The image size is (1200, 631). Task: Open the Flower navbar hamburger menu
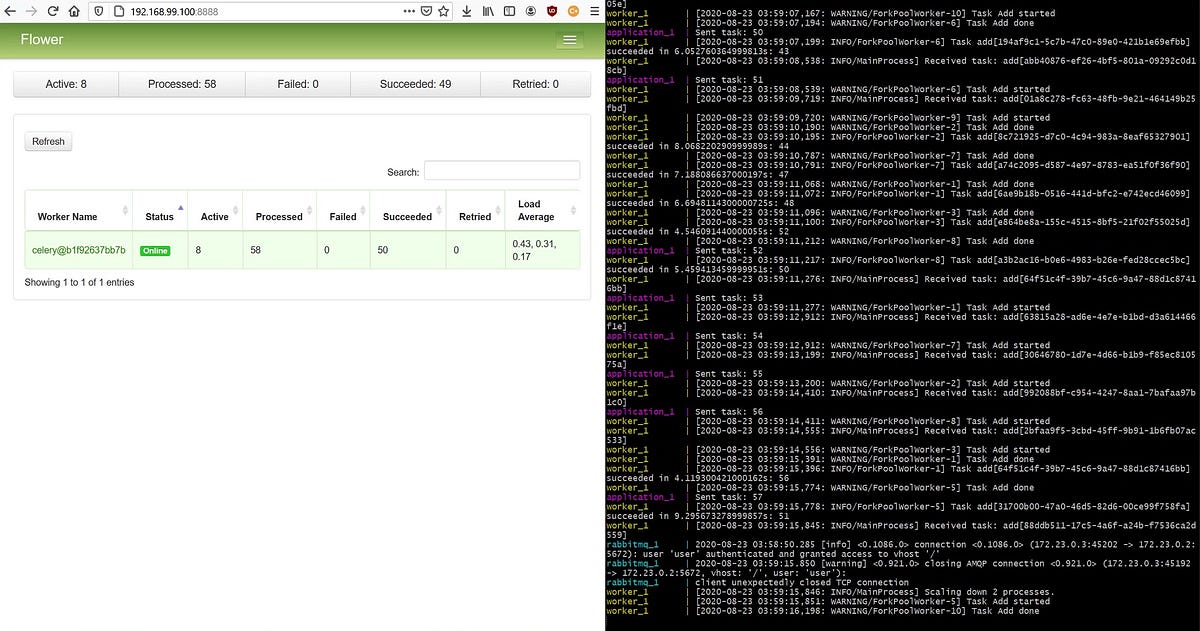click(569, 40)
